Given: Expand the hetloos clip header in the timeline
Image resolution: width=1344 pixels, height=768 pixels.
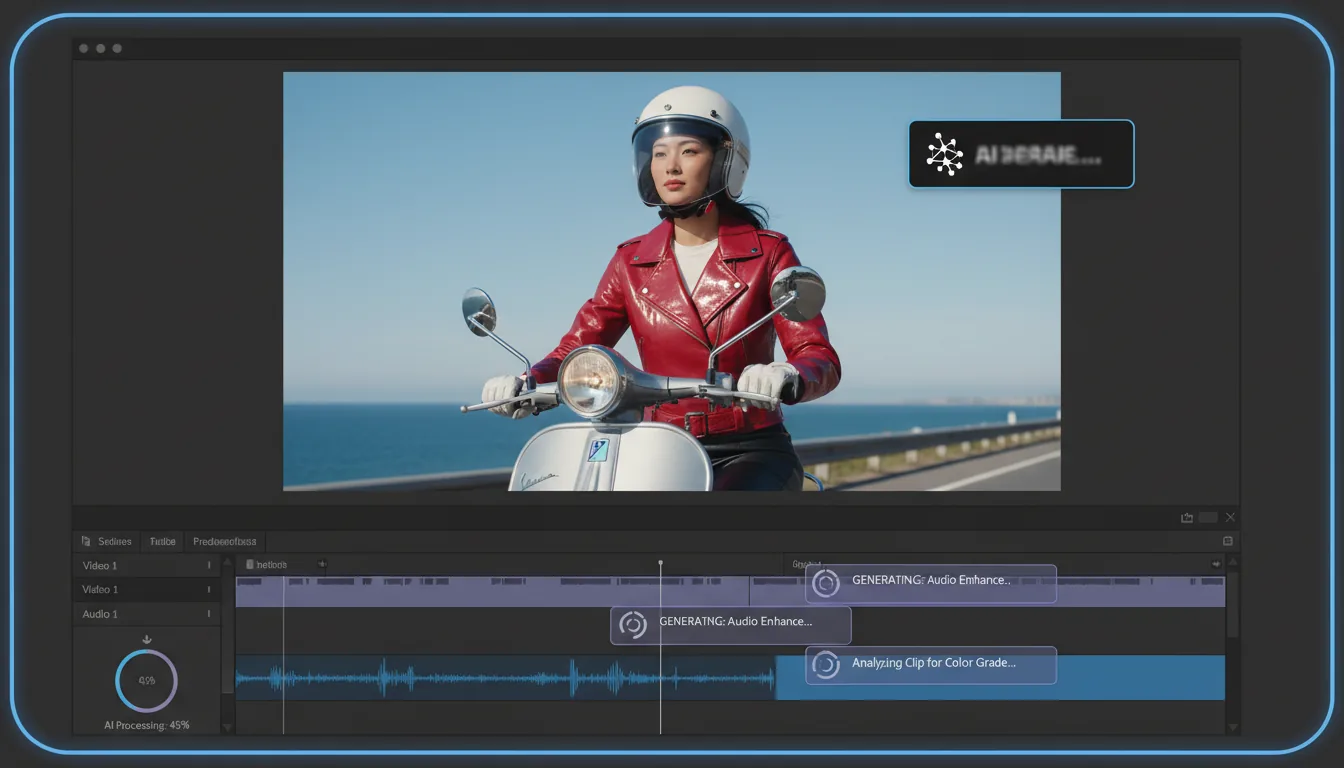Looking at the screenshot, I should pos(270,564).
